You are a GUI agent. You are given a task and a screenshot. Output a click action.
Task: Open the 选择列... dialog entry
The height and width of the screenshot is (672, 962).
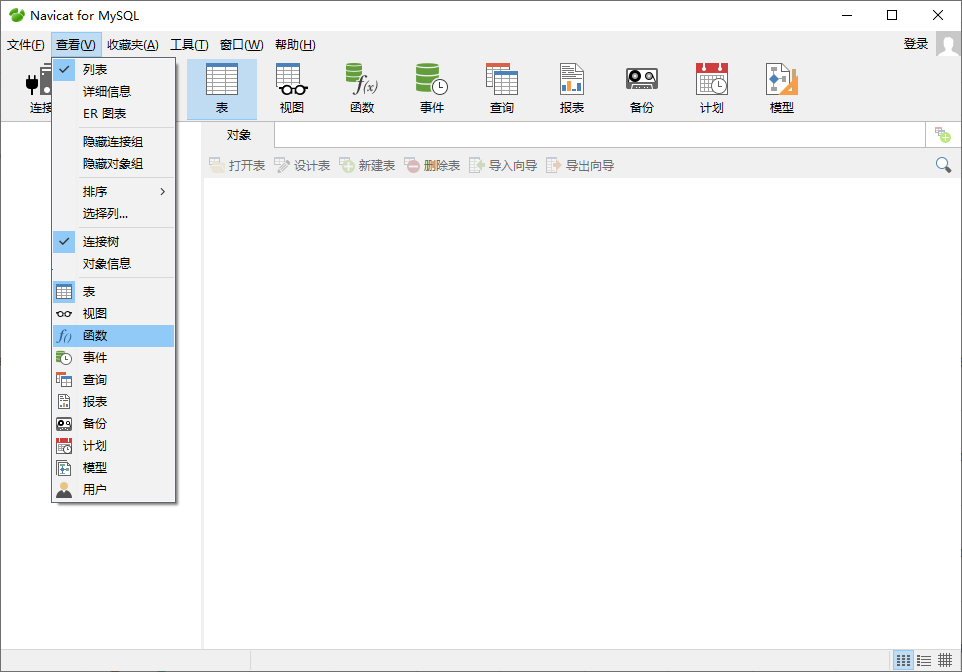tap(114, 214)
